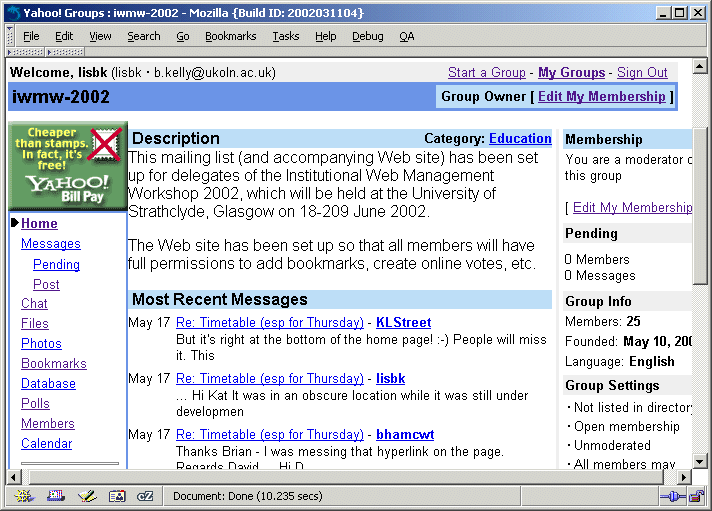Screen dimensions: 712x511
Task: Click the horizontal scrollbar left arrow
Action: point(13,477)
